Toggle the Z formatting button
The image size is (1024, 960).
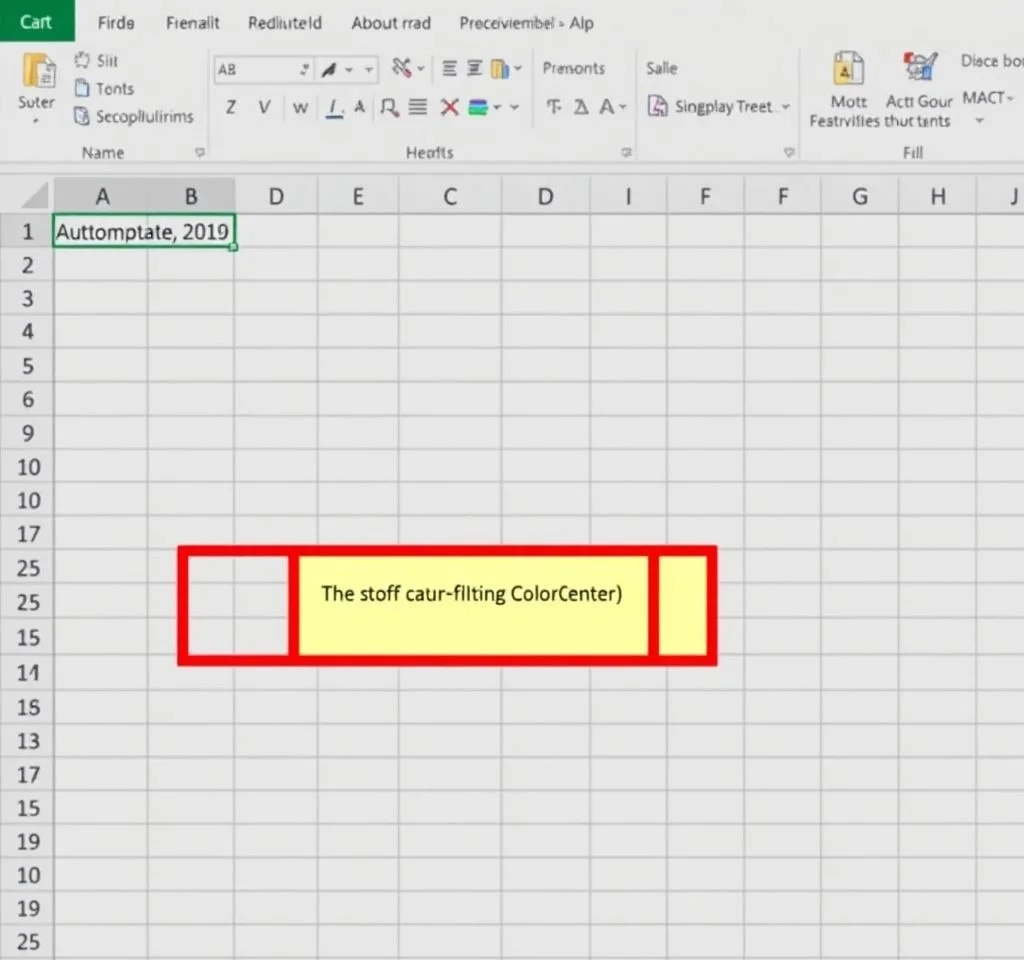click(231, 107)
